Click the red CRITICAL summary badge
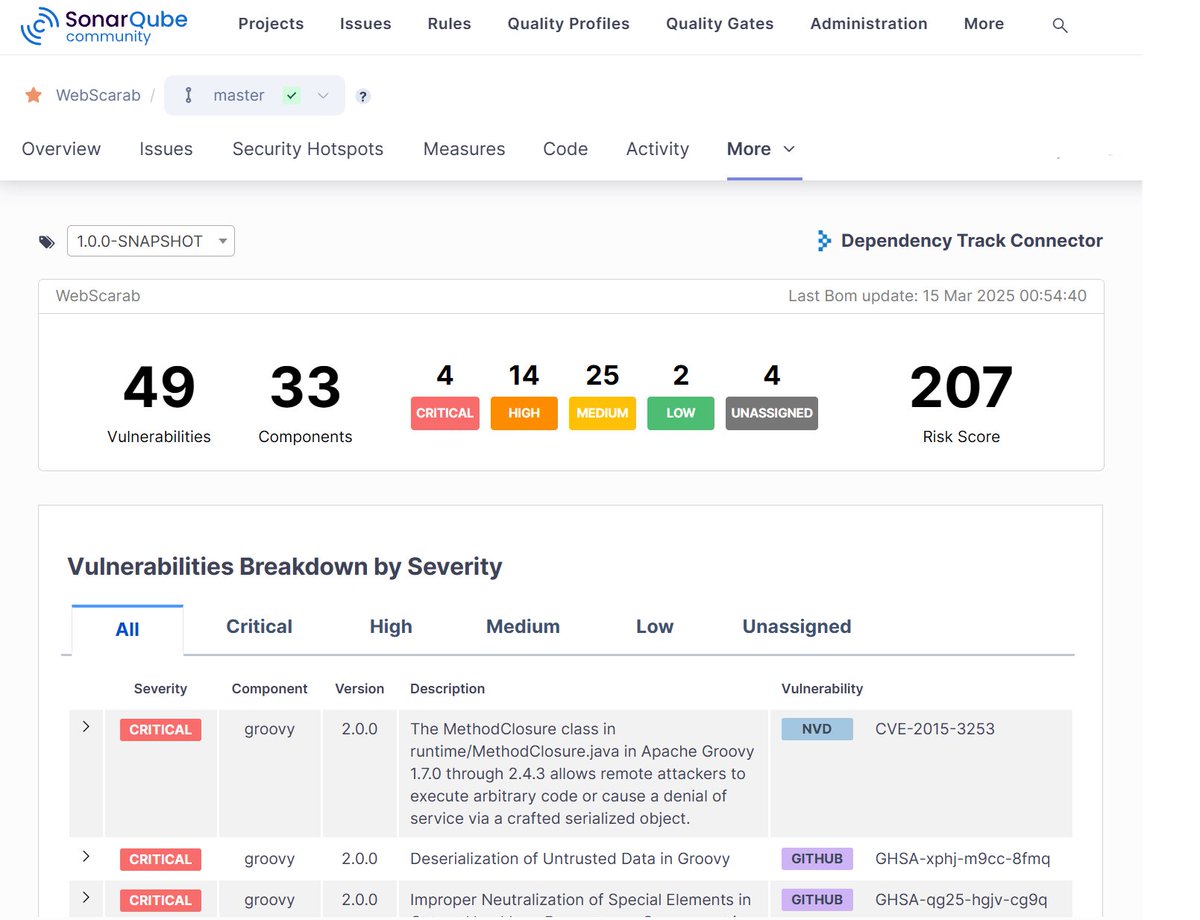 (445, 413)
